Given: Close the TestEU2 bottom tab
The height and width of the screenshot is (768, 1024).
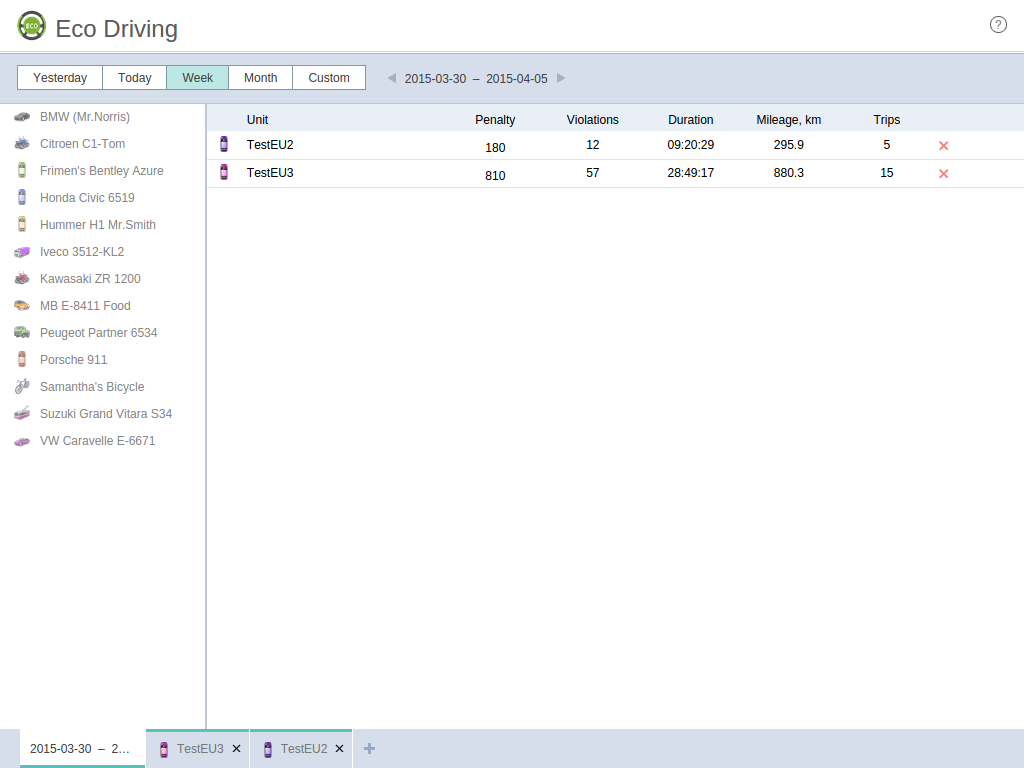Looking at the screenshot, I should pos(340,748).
